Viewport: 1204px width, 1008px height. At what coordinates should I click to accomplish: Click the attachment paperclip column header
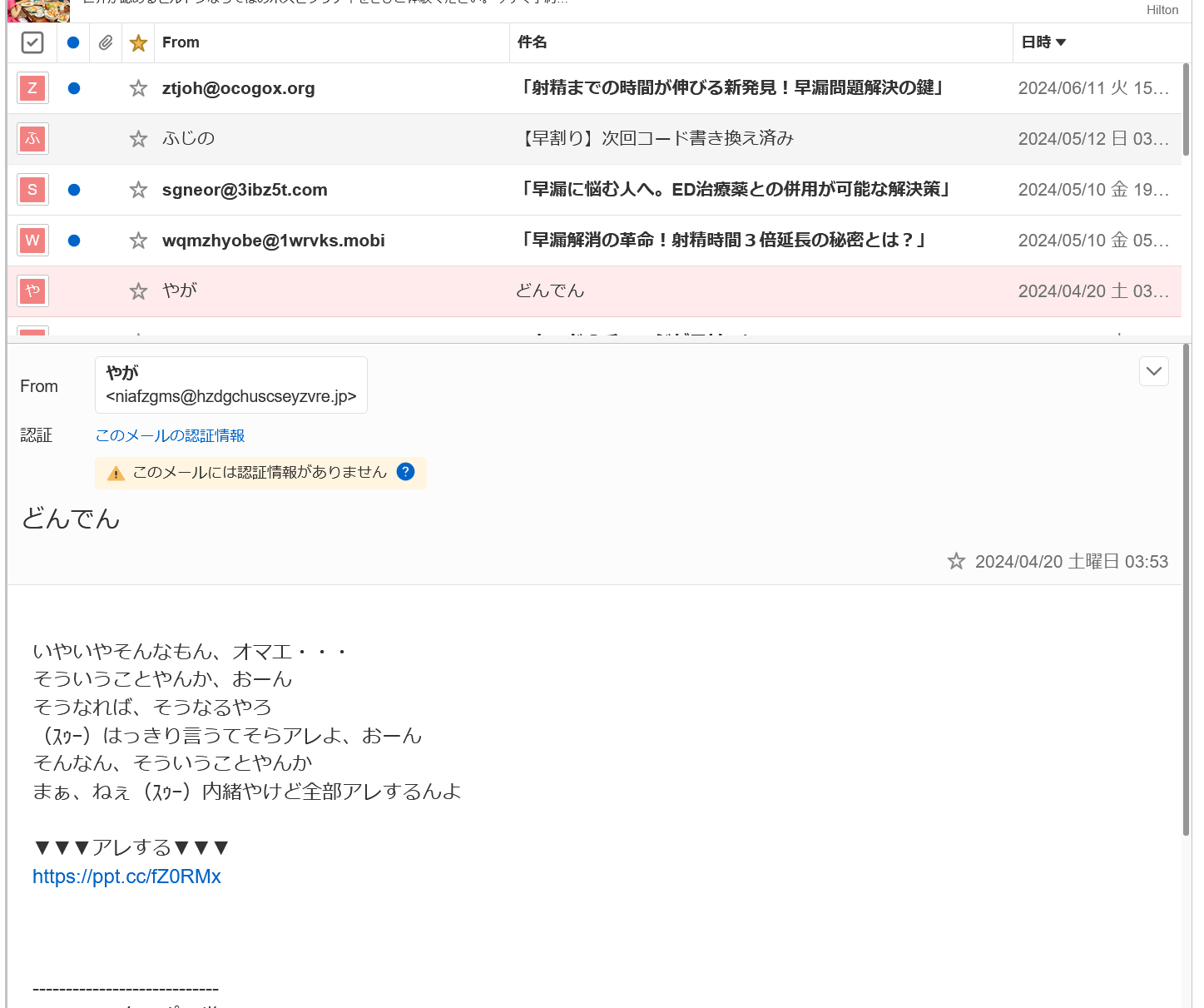106,42
